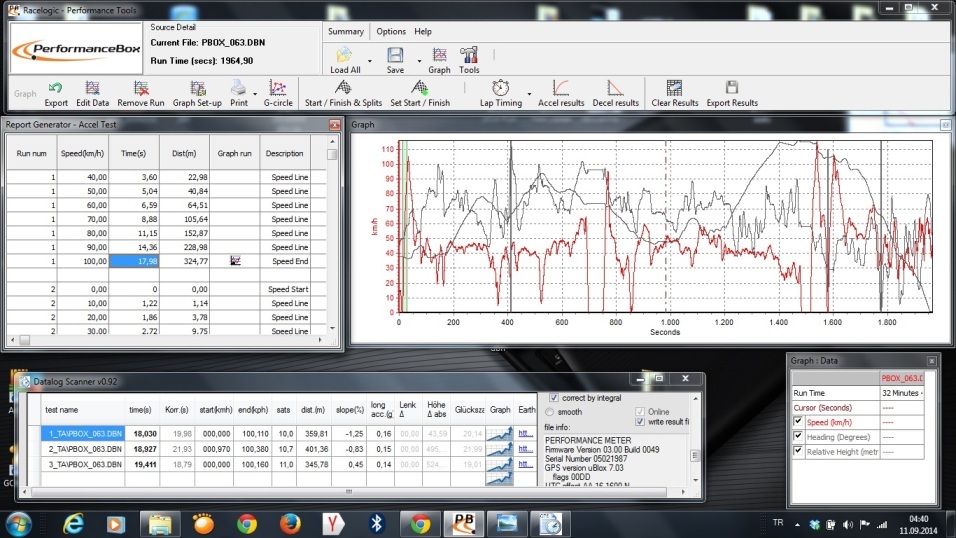The height and width of the screenshot is (538, 956).
Task: Toggle the 'correct by integral' checkbox
Action: pos(556,398)
